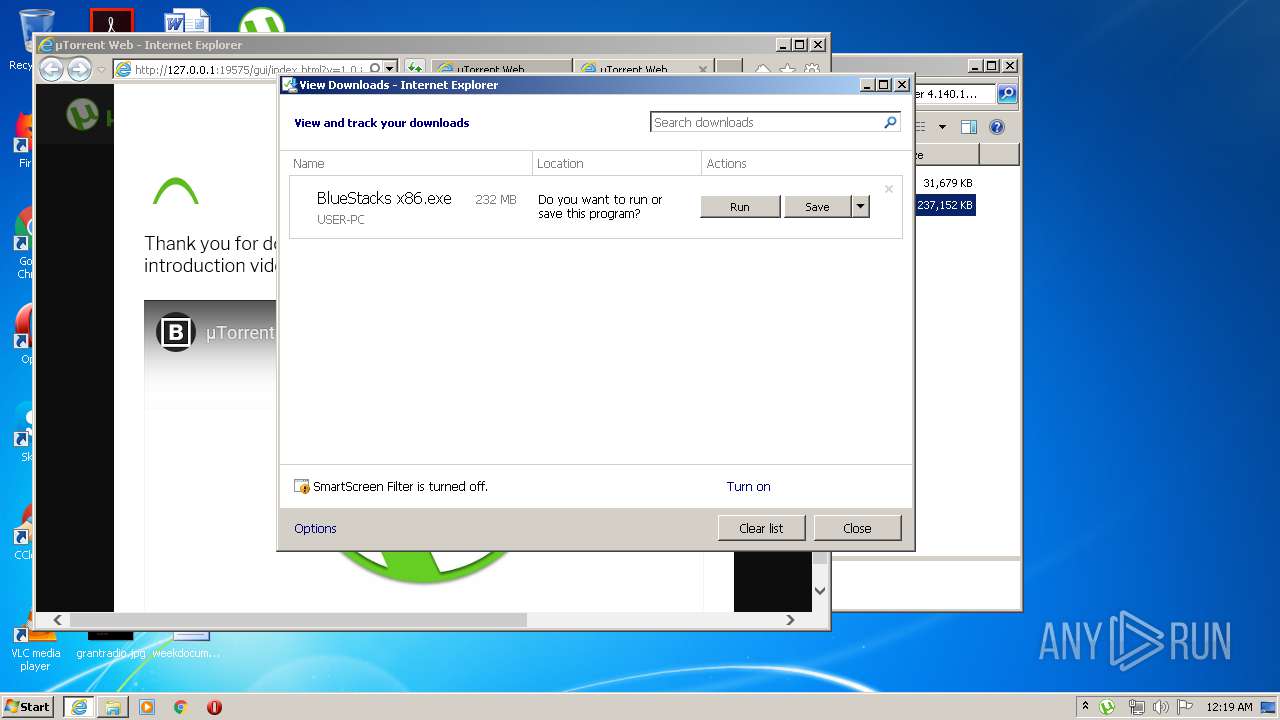Save the BlueStacks x86.exe file

pos(817,207)
